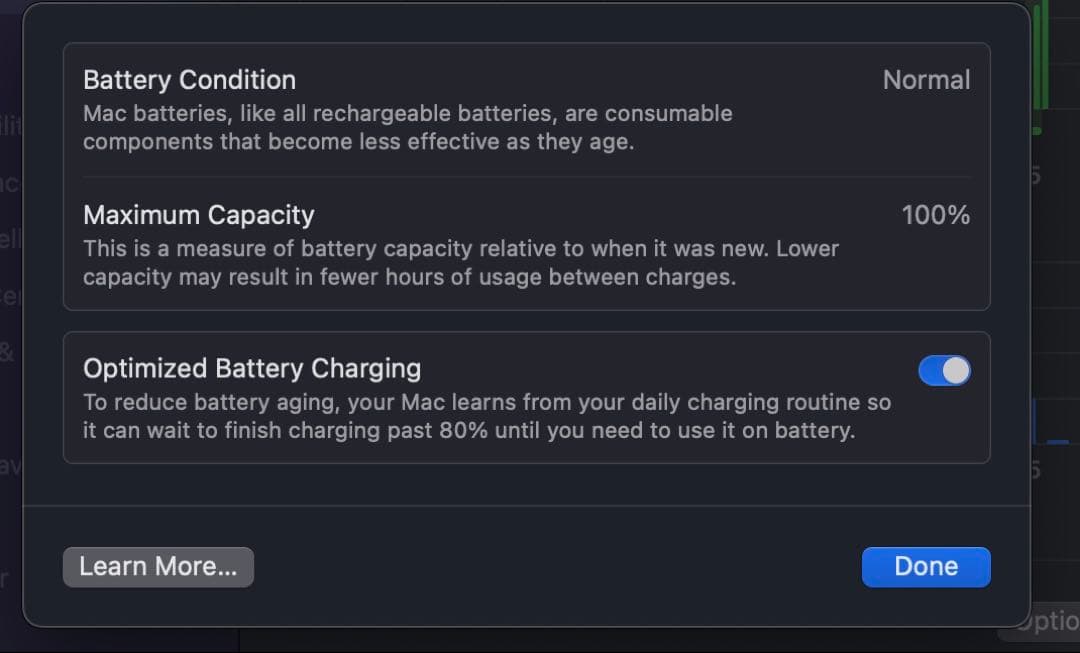
Task: Click the 100% maximum capacity value
Action: tap(935, 215)
